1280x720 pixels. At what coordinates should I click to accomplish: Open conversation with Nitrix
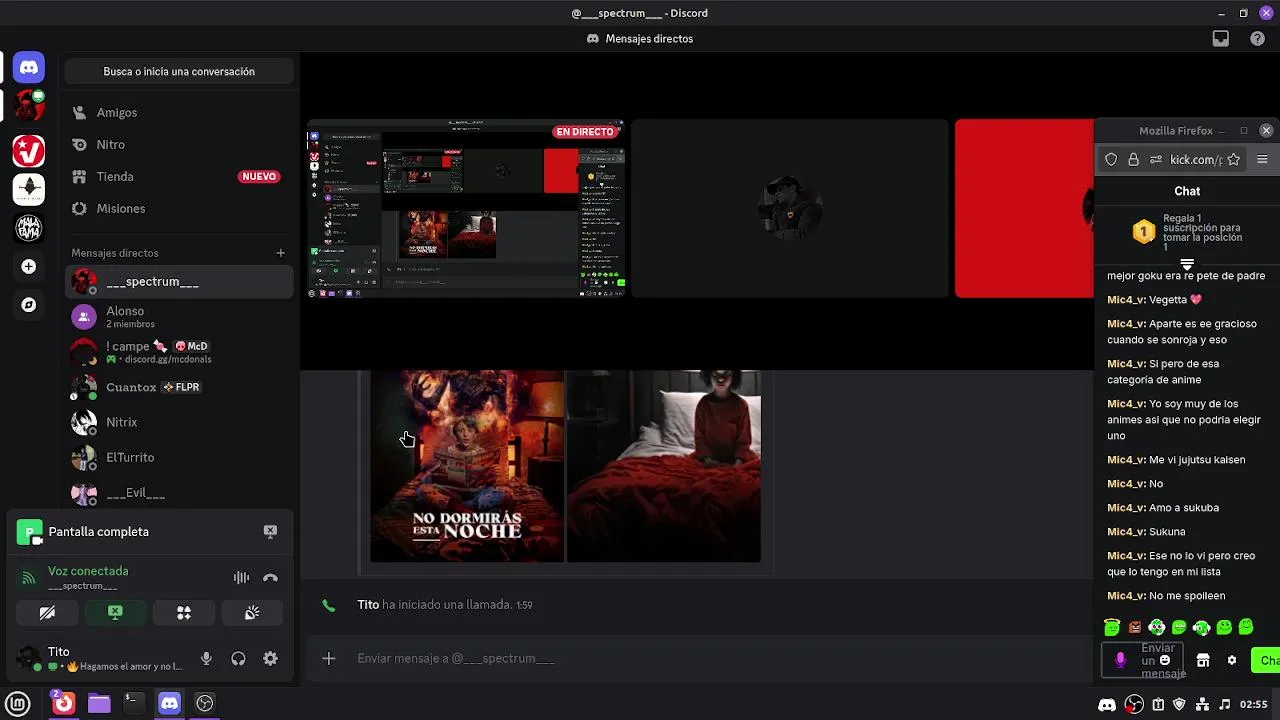click(179, 422)
